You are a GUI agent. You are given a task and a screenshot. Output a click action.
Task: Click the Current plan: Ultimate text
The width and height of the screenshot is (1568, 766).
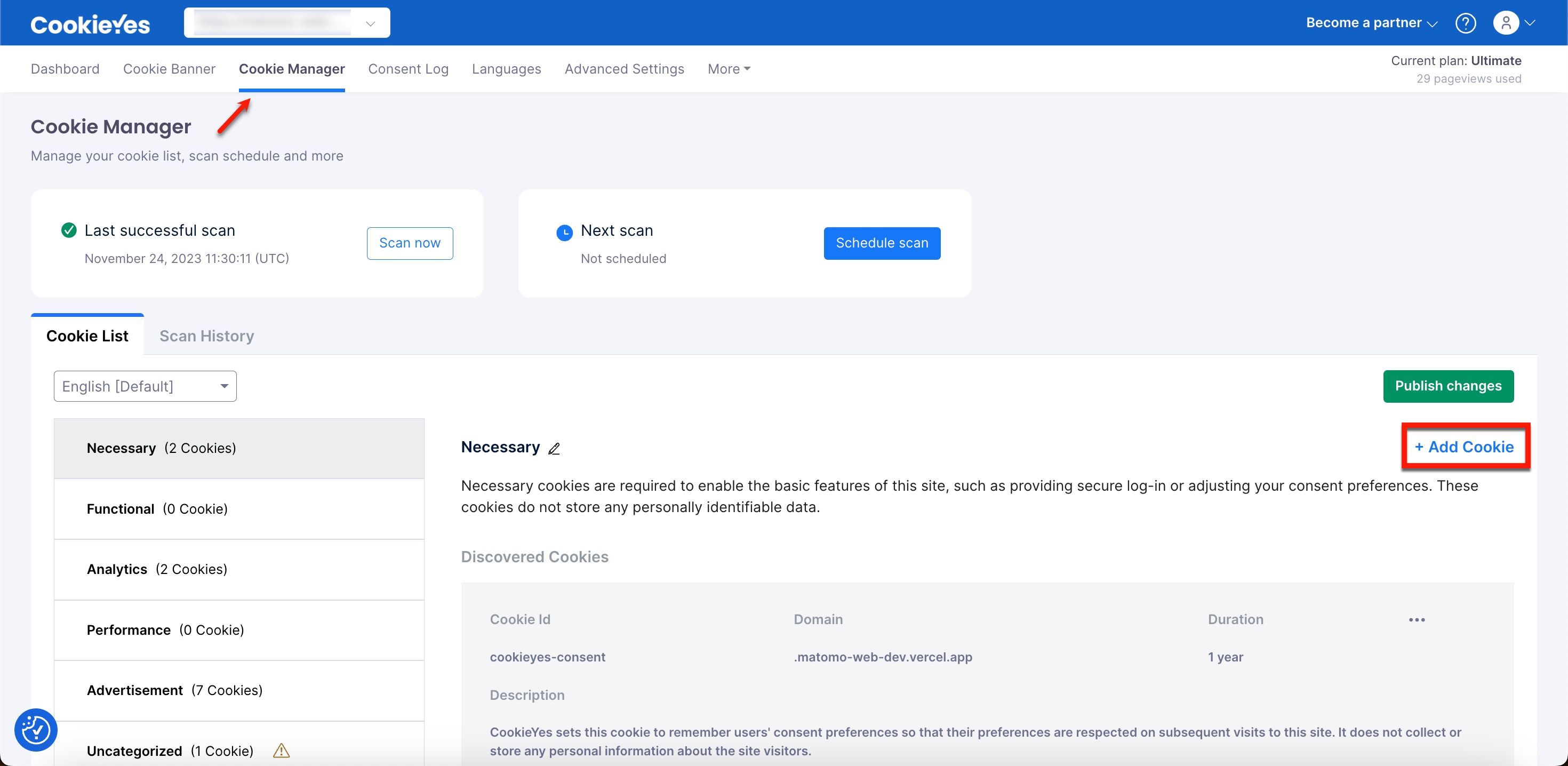(x=1456, y=60)
